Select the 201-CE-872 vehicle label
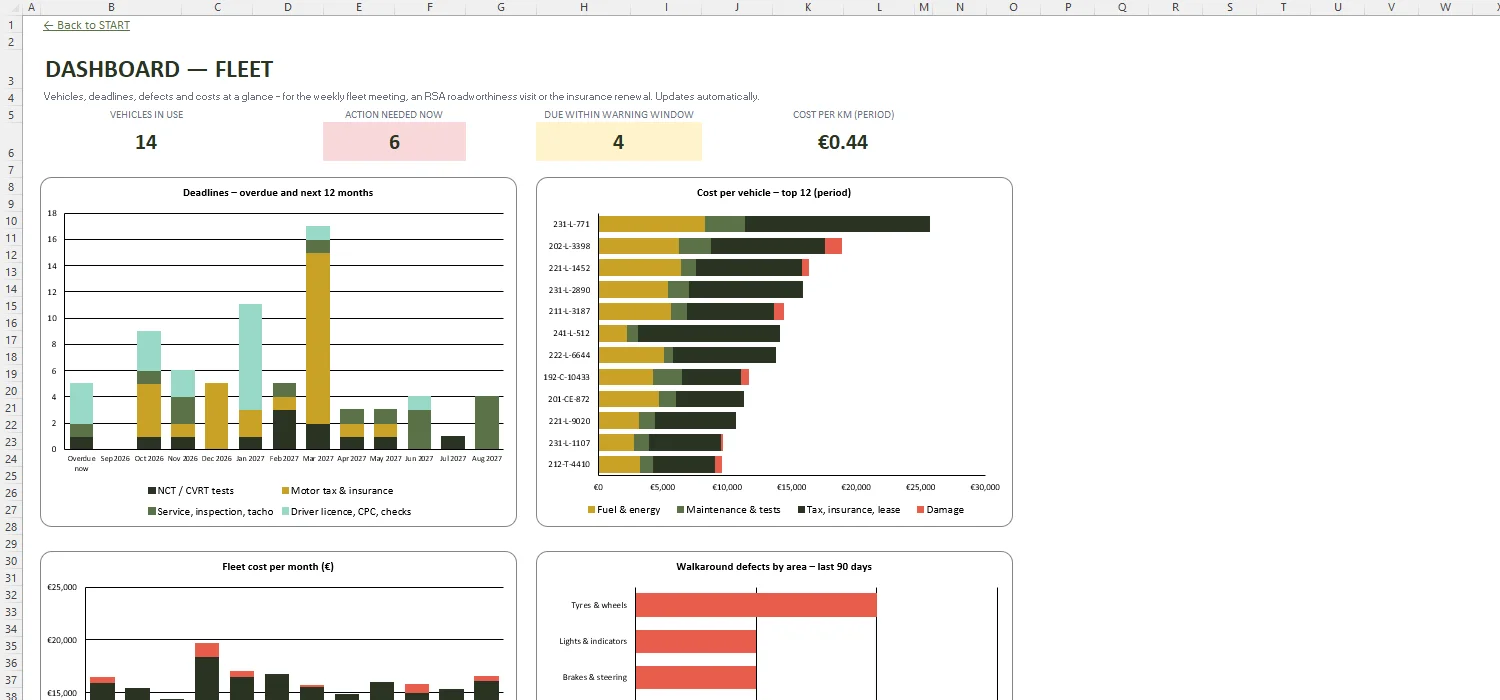The image size is (1500, 700). pos(569,399)
